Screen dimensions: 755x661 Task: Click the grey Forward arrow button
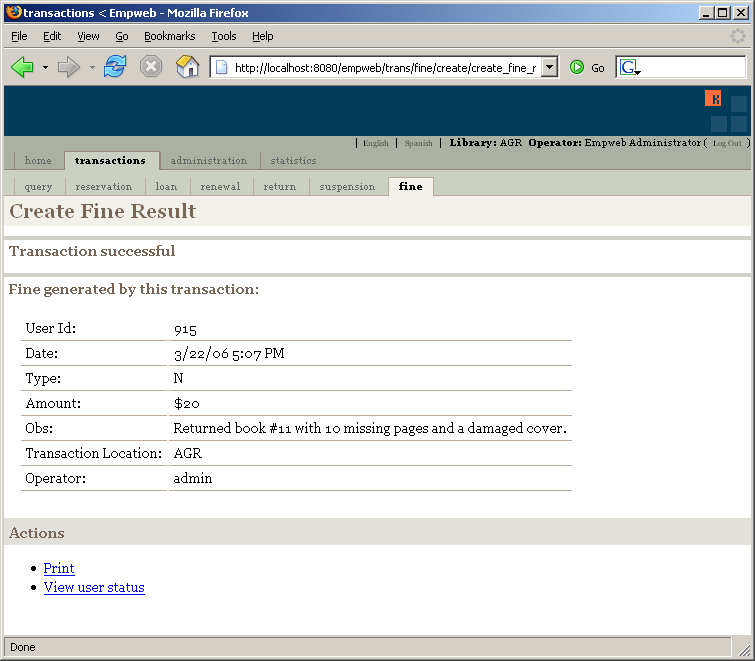[69, 67]
